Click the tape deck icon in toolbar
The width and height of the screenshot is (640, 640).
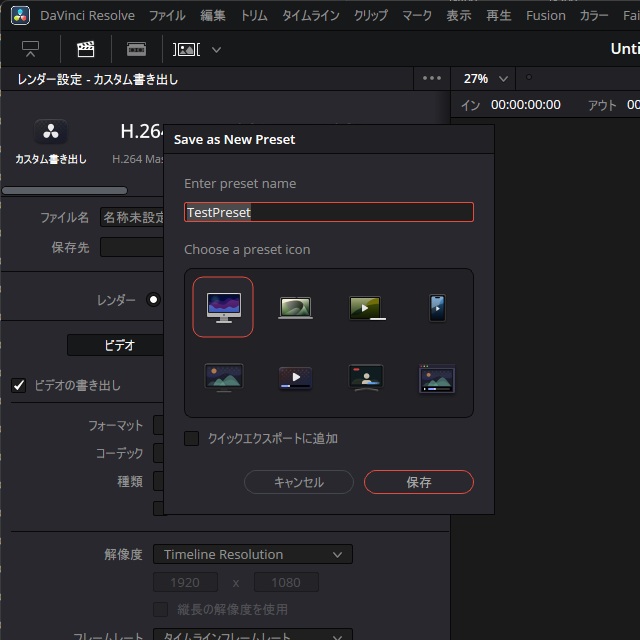pyautogui.click(x=137, y=49)
